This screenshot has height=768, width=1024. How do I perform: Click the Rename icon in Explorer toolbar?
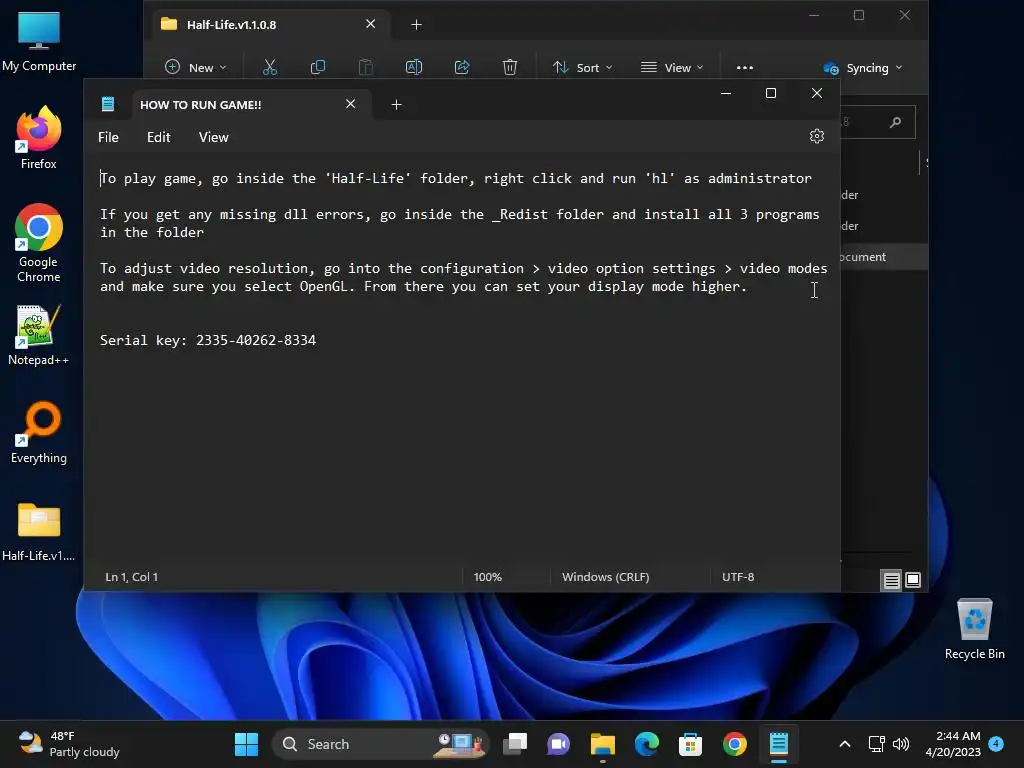click(414, 67)
